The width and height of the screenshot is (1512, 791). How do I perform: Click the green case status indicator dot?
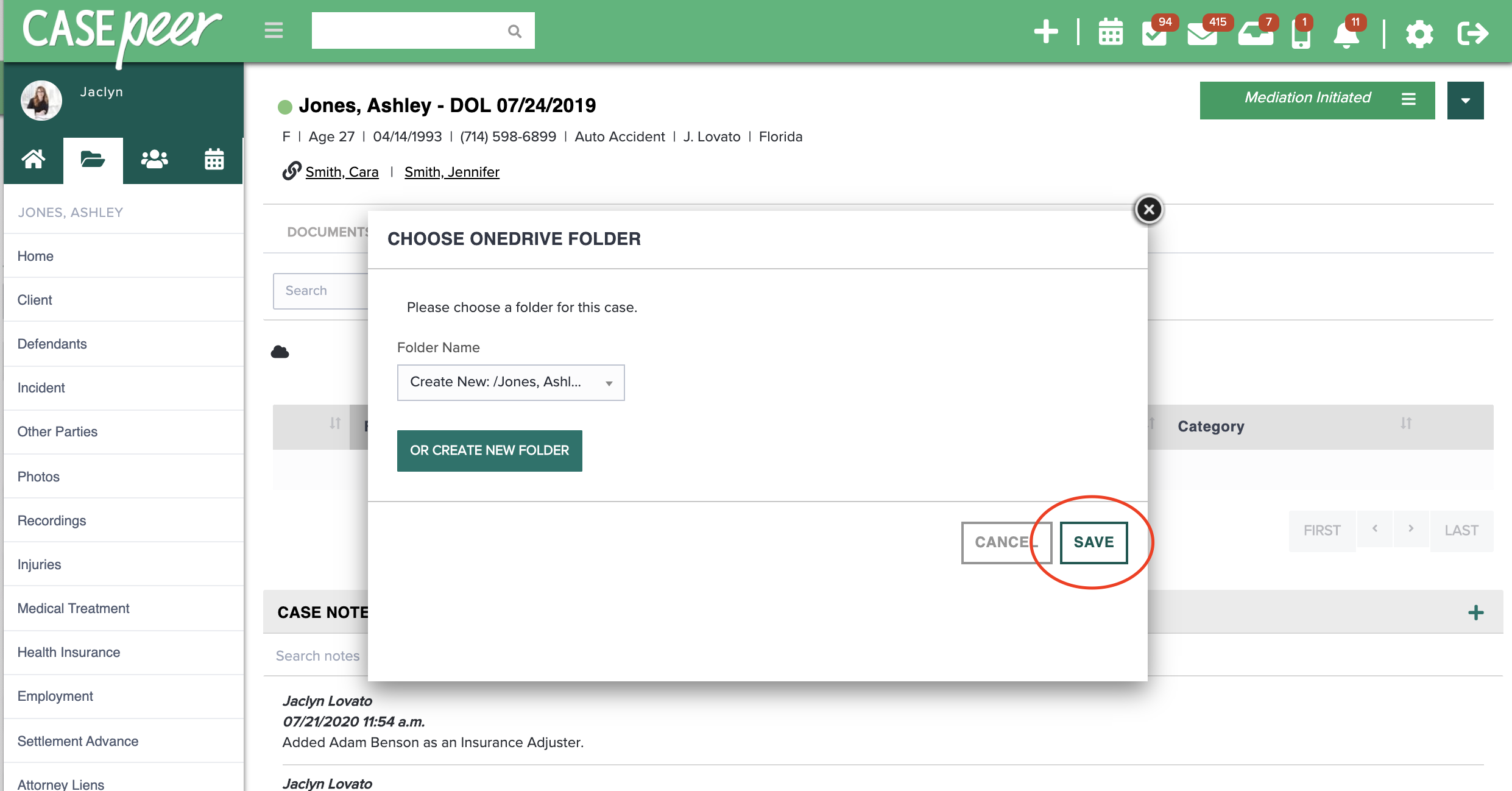(x=284, y=105)
